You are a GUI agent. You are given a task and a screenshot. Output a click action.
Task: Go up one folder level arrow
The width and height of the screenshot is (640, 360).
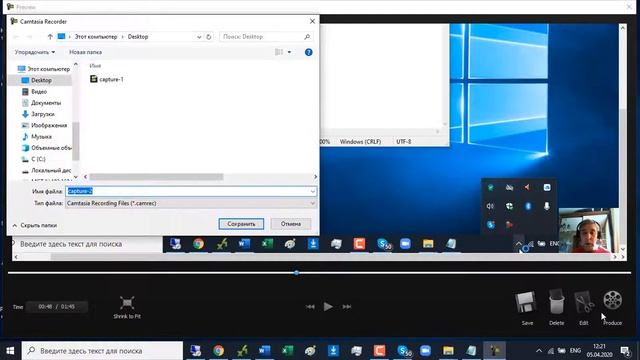click(50, 37)
